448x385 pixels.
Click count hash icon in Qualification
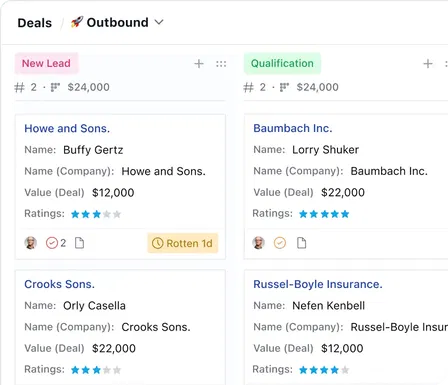tap(249, 87)
